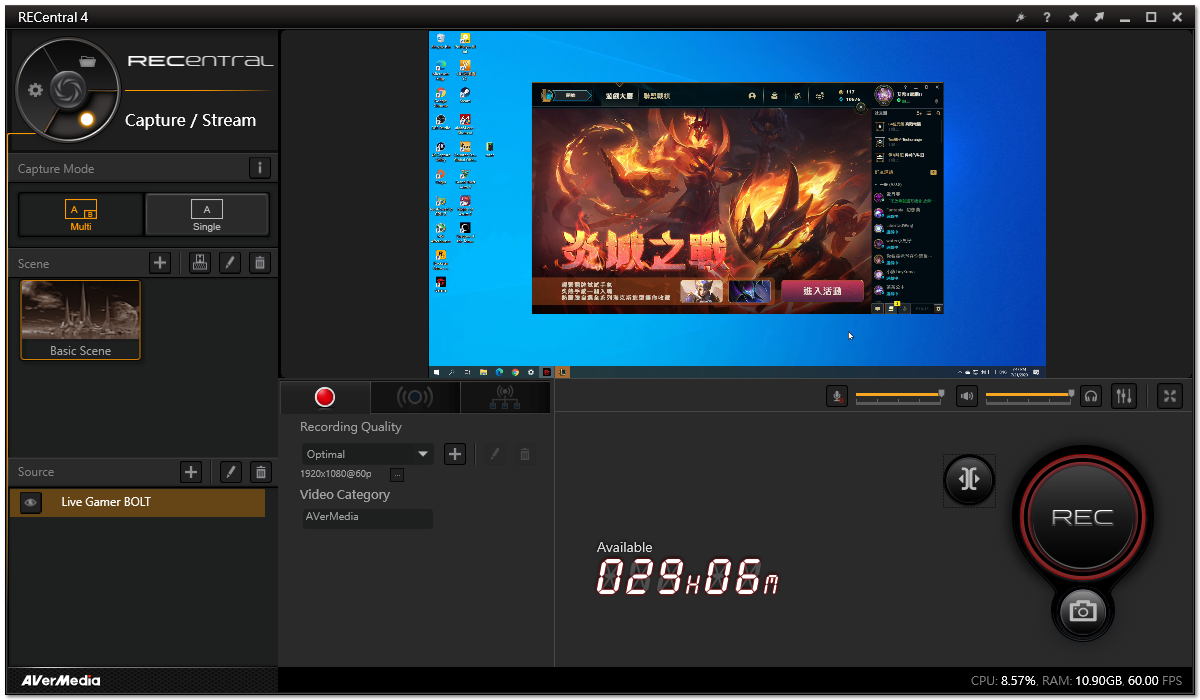
Task: Click the arrow icon in title bar
Action: pos(1099,17)
